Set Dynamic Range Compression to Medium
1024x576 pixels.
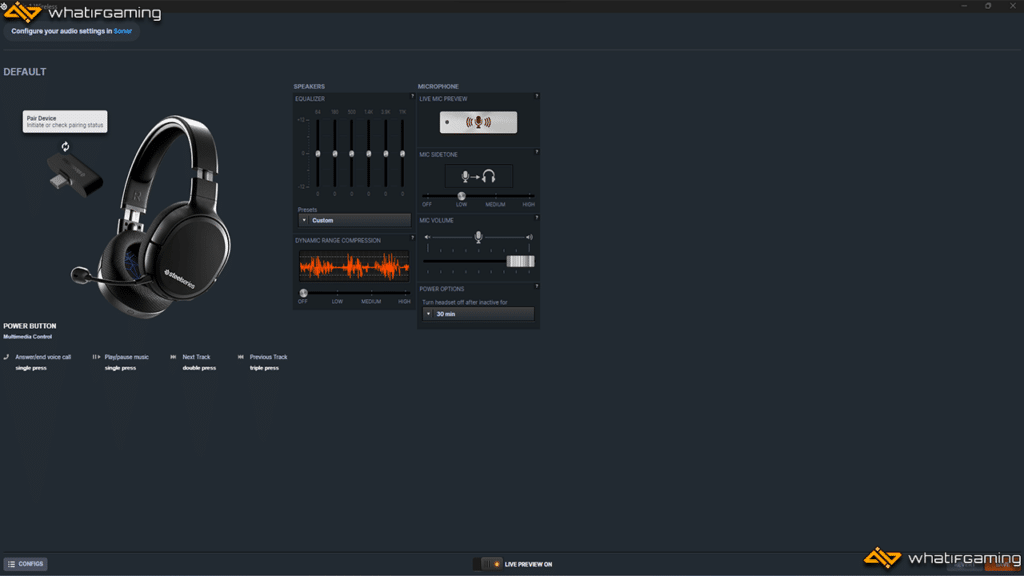(371, 293)
